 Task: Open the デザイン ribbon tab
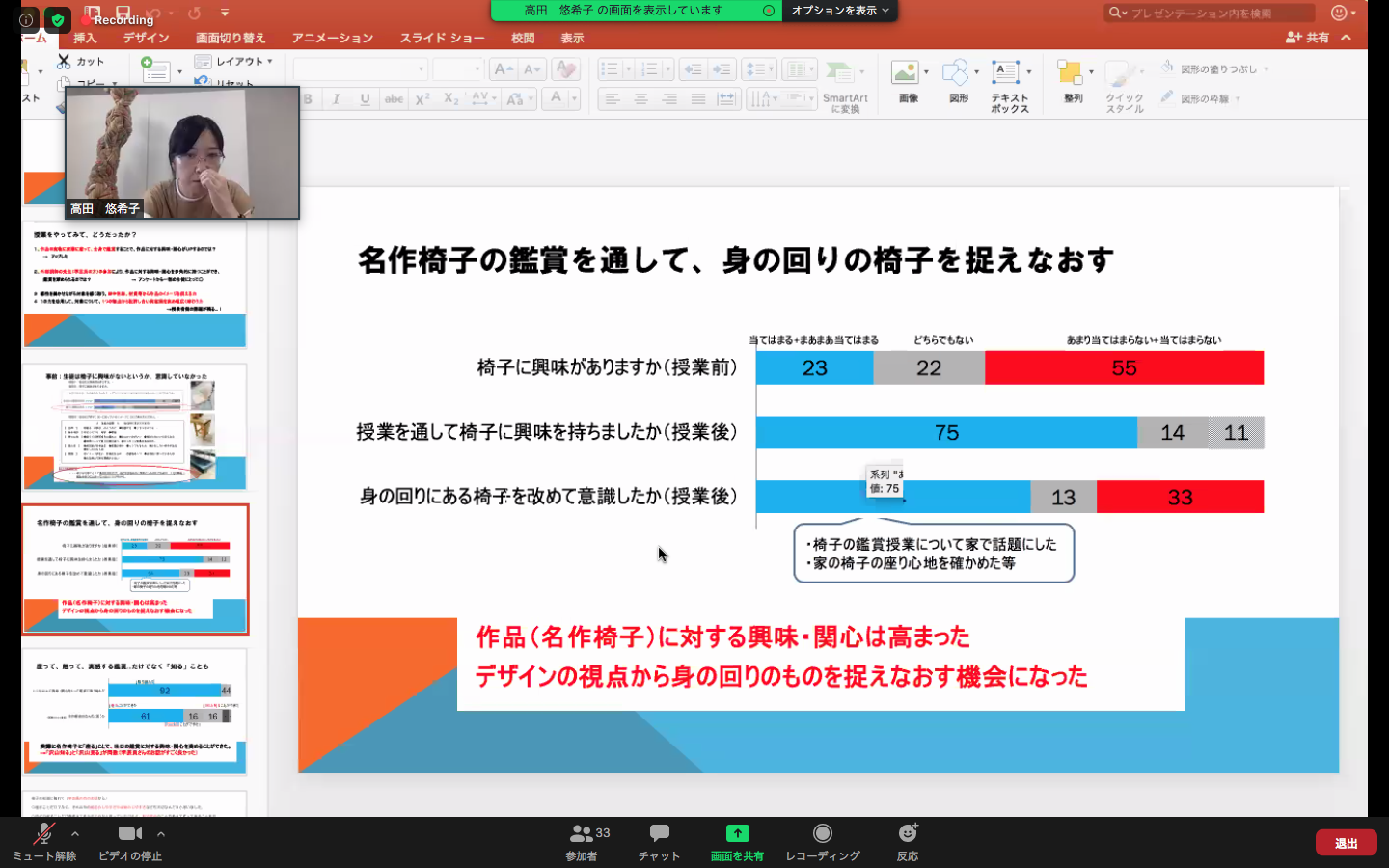(146, 38)
